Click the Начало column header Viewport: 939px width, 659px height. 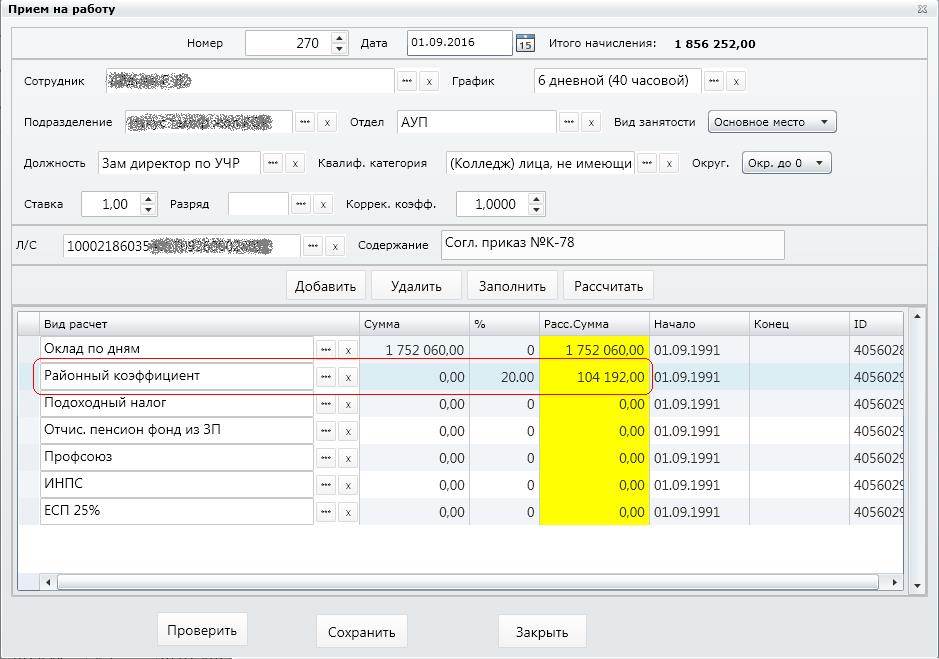699,324
